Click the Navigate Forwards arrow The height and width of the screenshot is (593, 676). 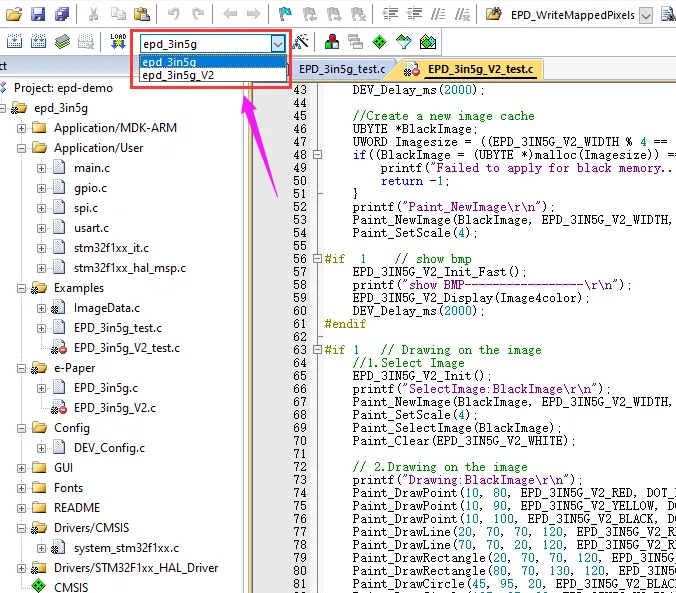(254, 14)
